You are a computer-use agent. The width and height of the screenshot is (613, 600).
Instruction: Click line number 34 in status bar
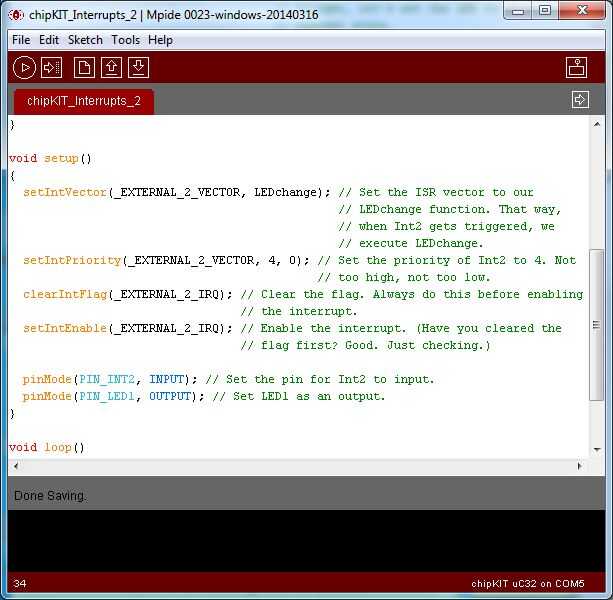(20, 584)
